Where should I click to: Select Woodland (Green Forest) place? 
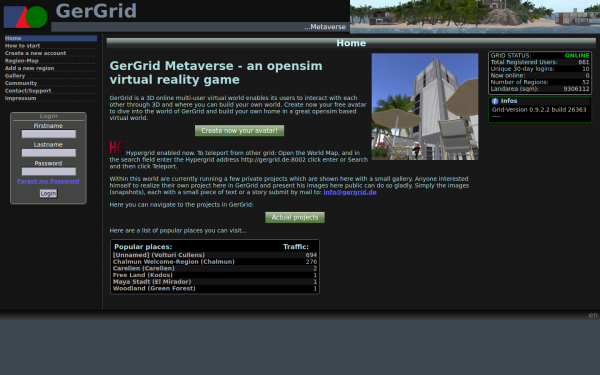point(215,288)
